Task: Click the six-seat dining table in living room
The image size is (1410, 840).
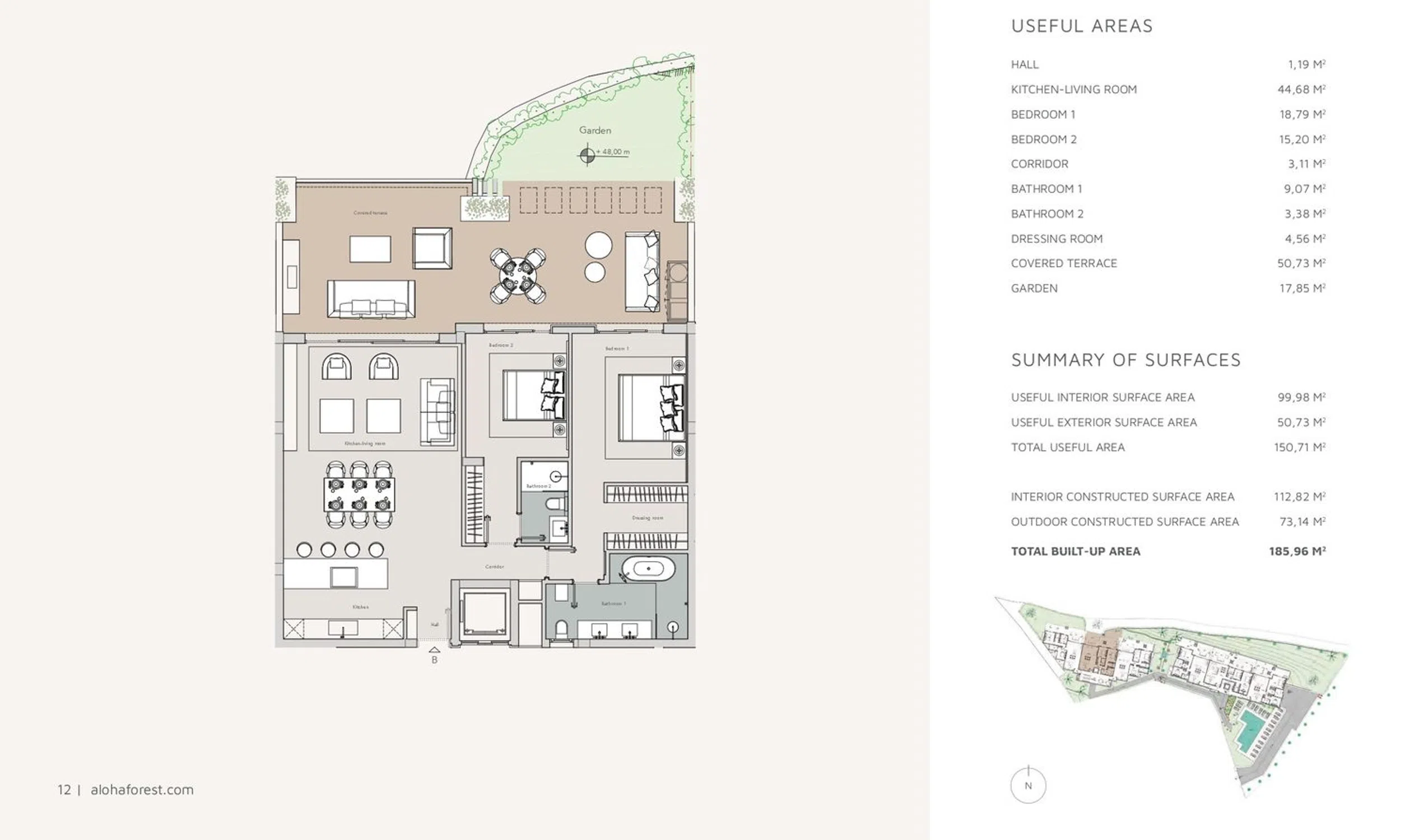Action: [x=359, y=494]
